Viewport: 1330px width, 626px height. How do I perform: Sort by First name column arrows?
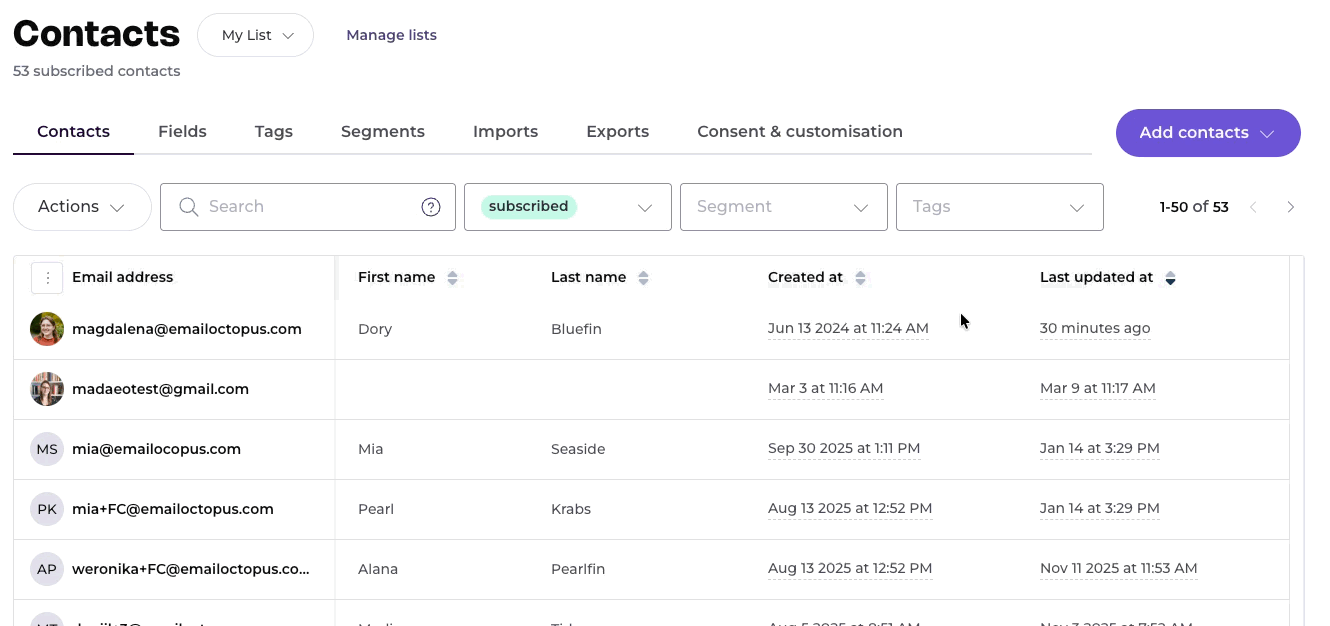452,278
